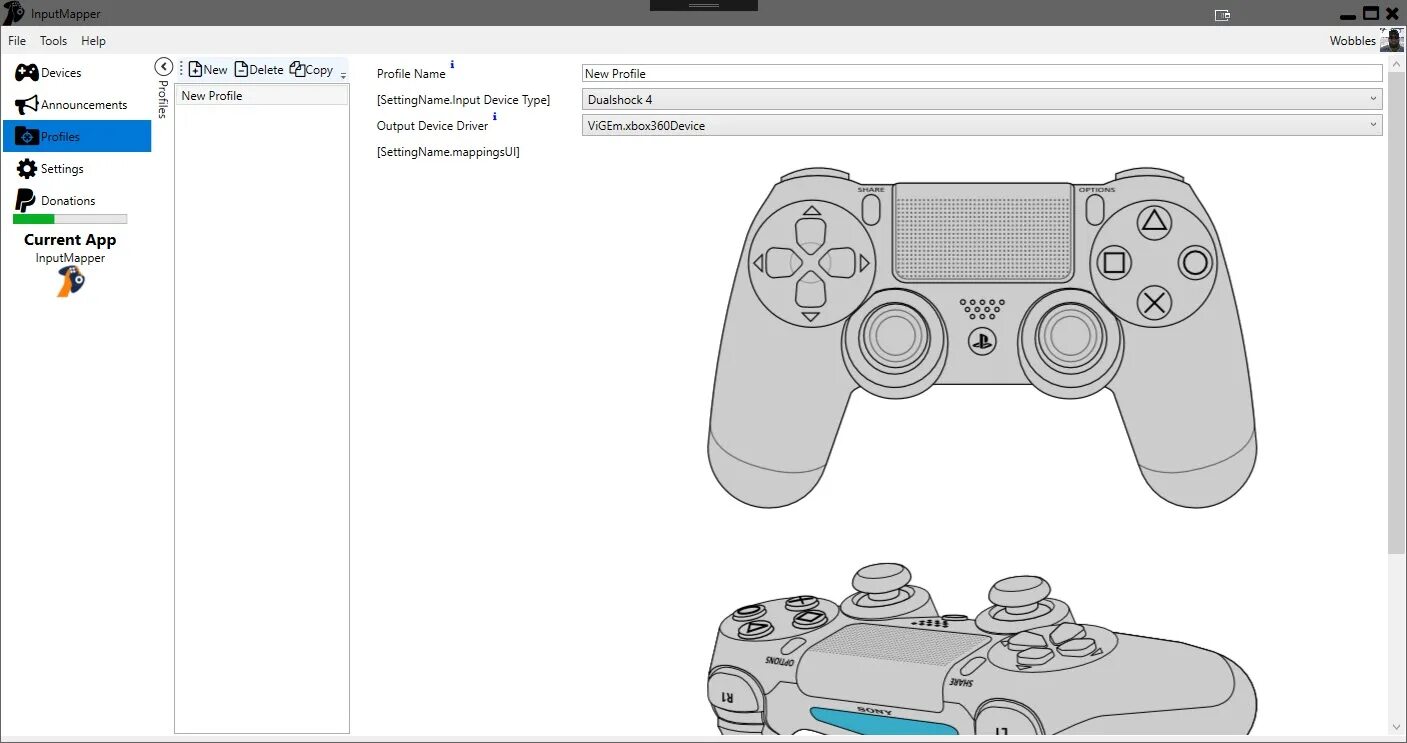Focus the Profile Name text field
1407x743 pixels.
[982, 73]
